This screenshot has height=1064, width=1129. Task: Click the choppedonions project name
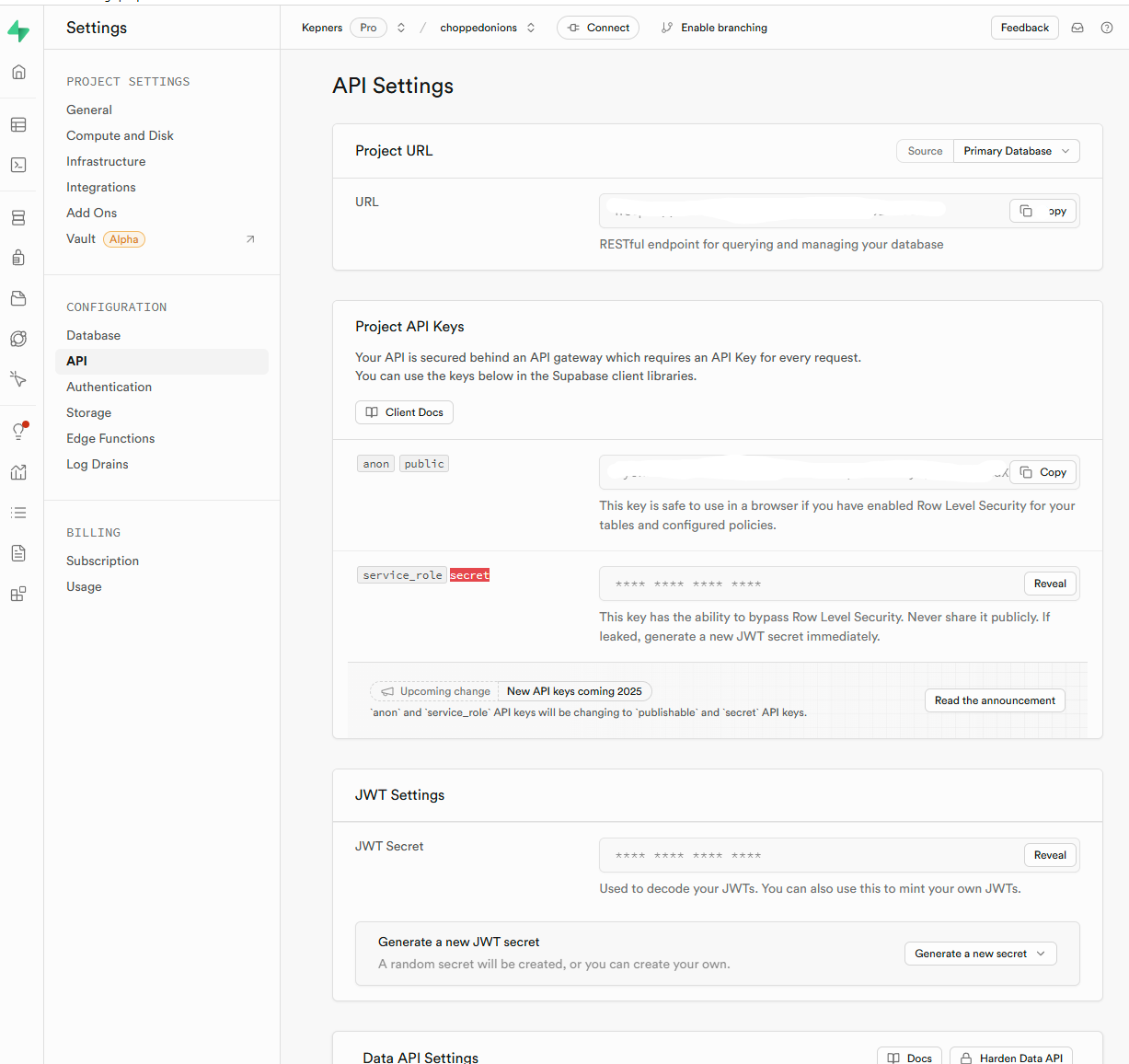[x=478, y=28]
